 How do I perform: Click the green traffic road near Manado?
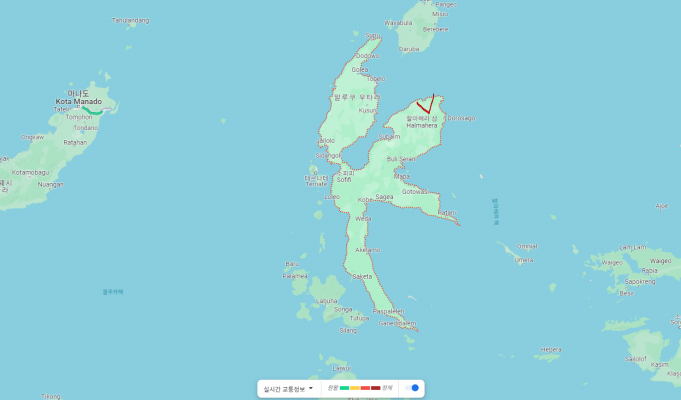click(94, 111)
